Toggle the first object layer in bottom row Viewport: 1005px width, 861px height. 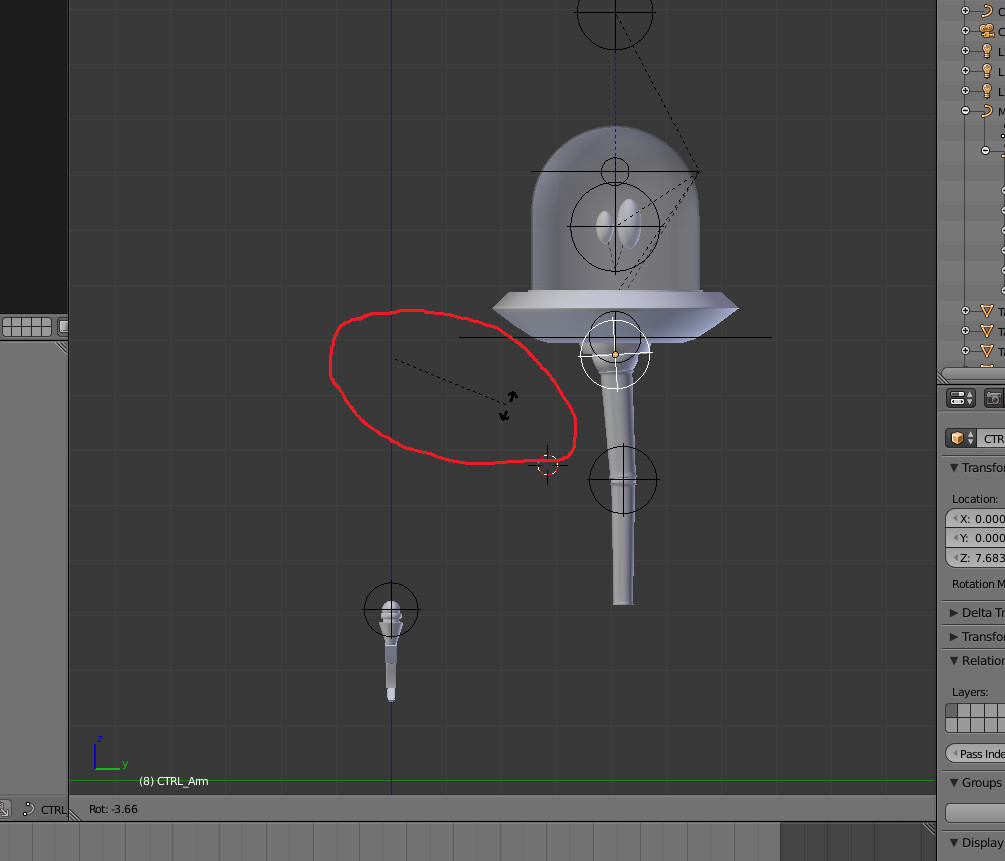(x=952, y=724)
